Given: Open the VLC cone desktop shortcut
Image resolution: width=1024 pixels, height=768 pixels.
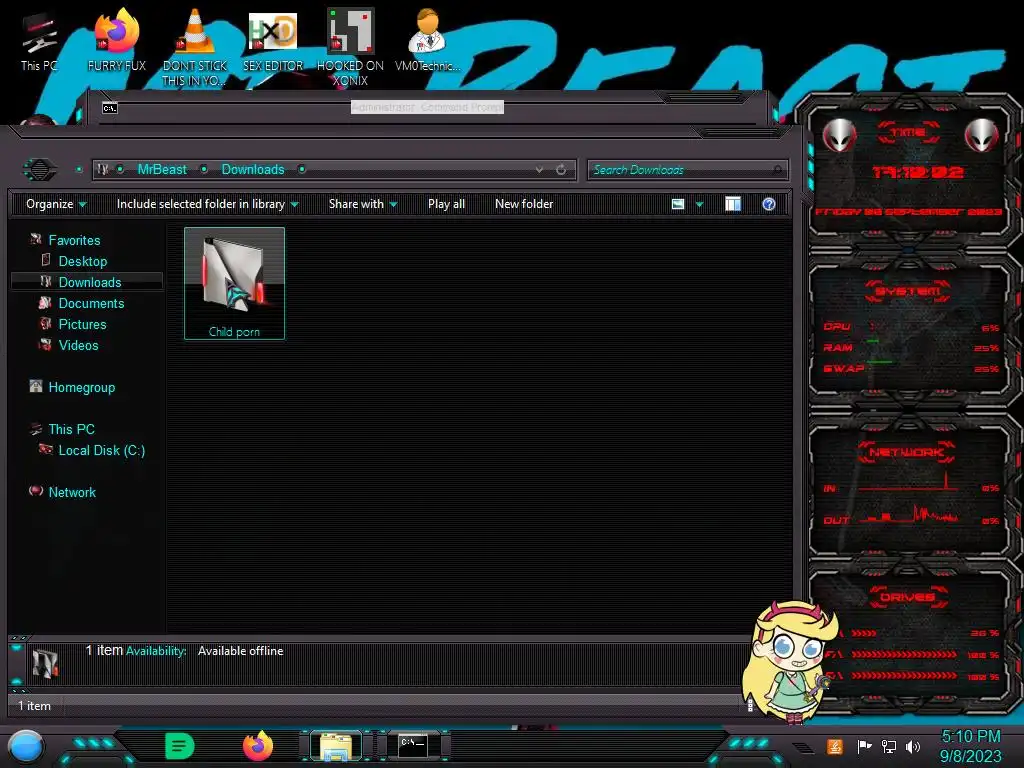Looking at the screenshot, I should point(195,47).
